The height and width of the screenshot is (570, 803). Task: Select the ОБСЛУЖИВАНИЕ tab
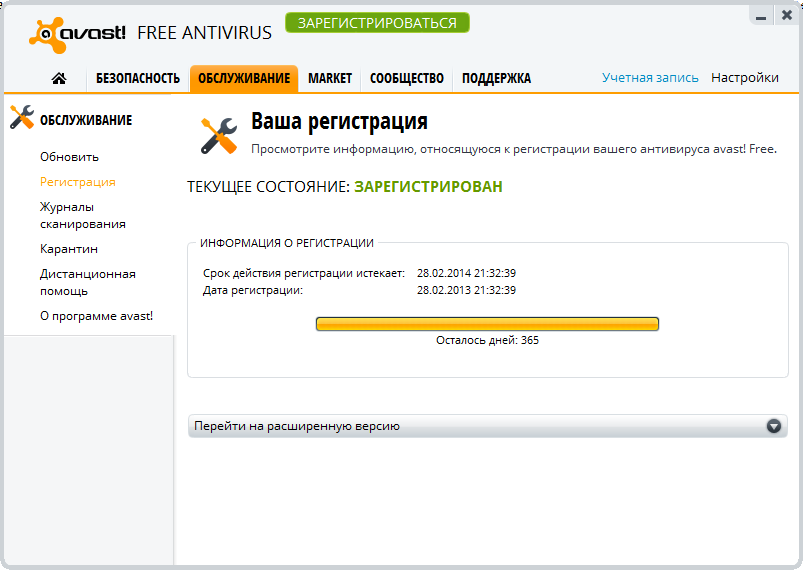point(244,78)
